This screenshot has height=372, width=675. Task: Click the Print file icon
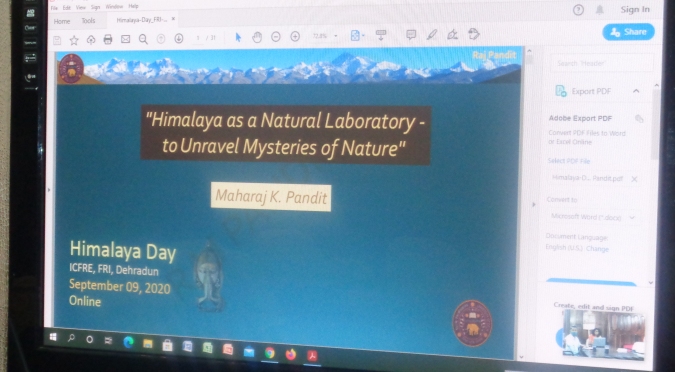tap(108, 39)
